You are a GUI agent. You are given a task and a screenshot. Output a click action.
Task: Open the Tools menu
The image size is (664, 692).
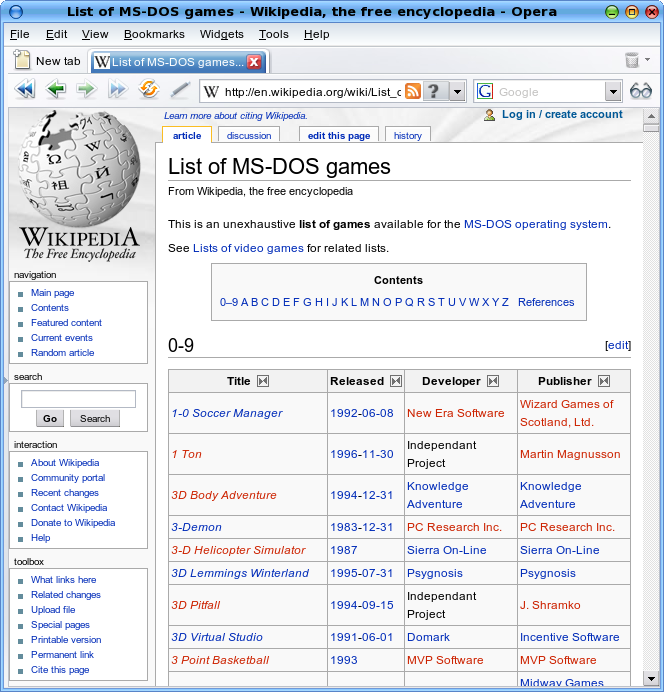pyautogui.click(x=274, y=34)
